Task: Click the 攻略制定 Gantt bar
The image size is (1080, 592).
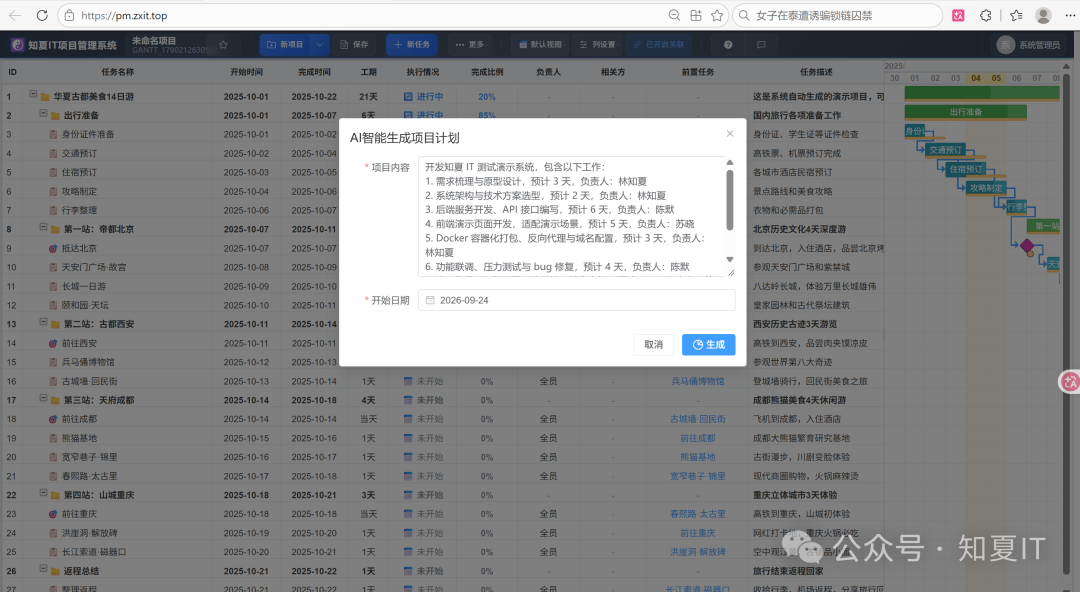Action: pos(986,187)
